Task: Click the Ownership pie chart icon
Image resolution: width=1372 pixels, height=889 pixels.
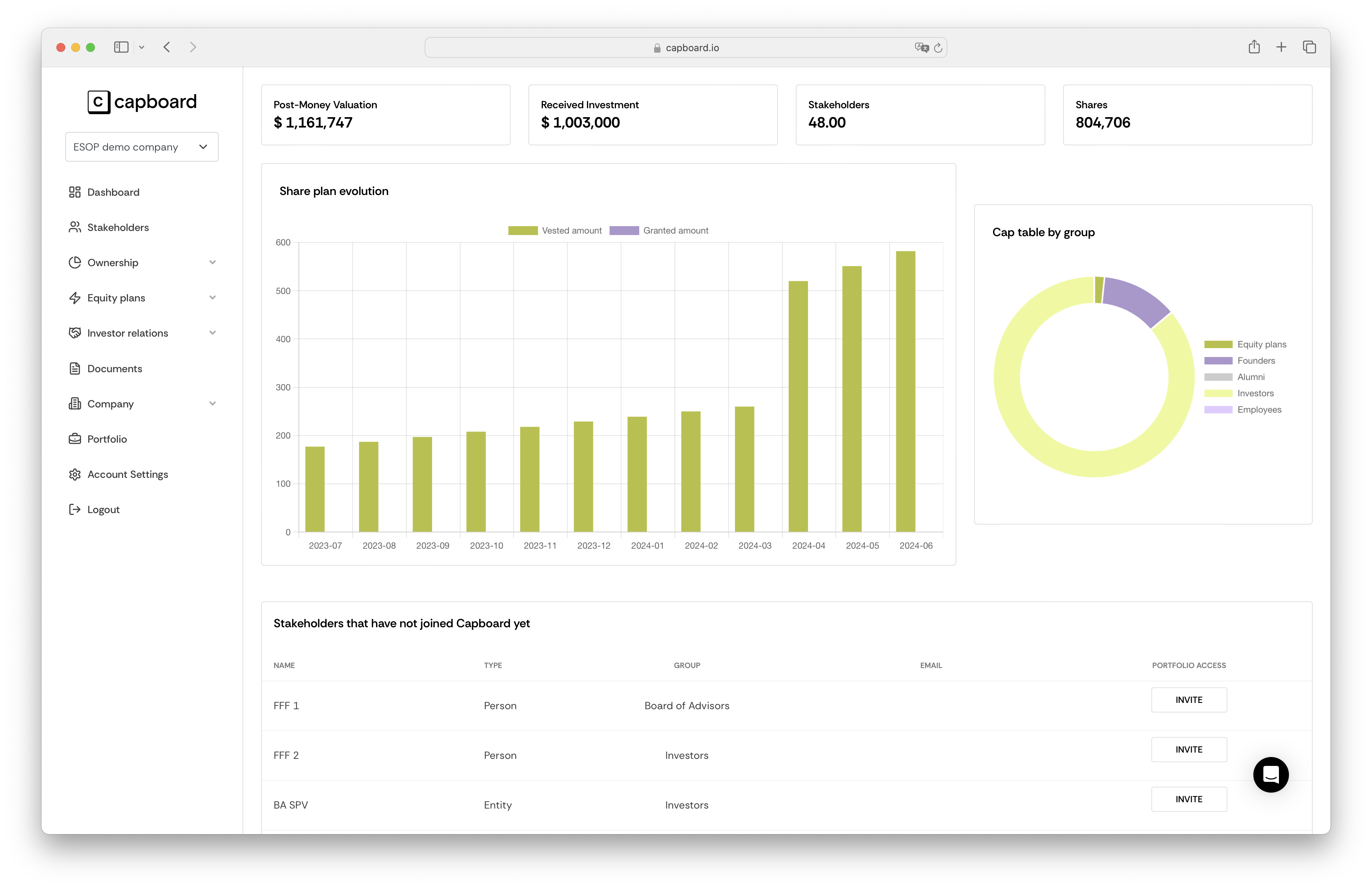Action: [x=75, y=262]
